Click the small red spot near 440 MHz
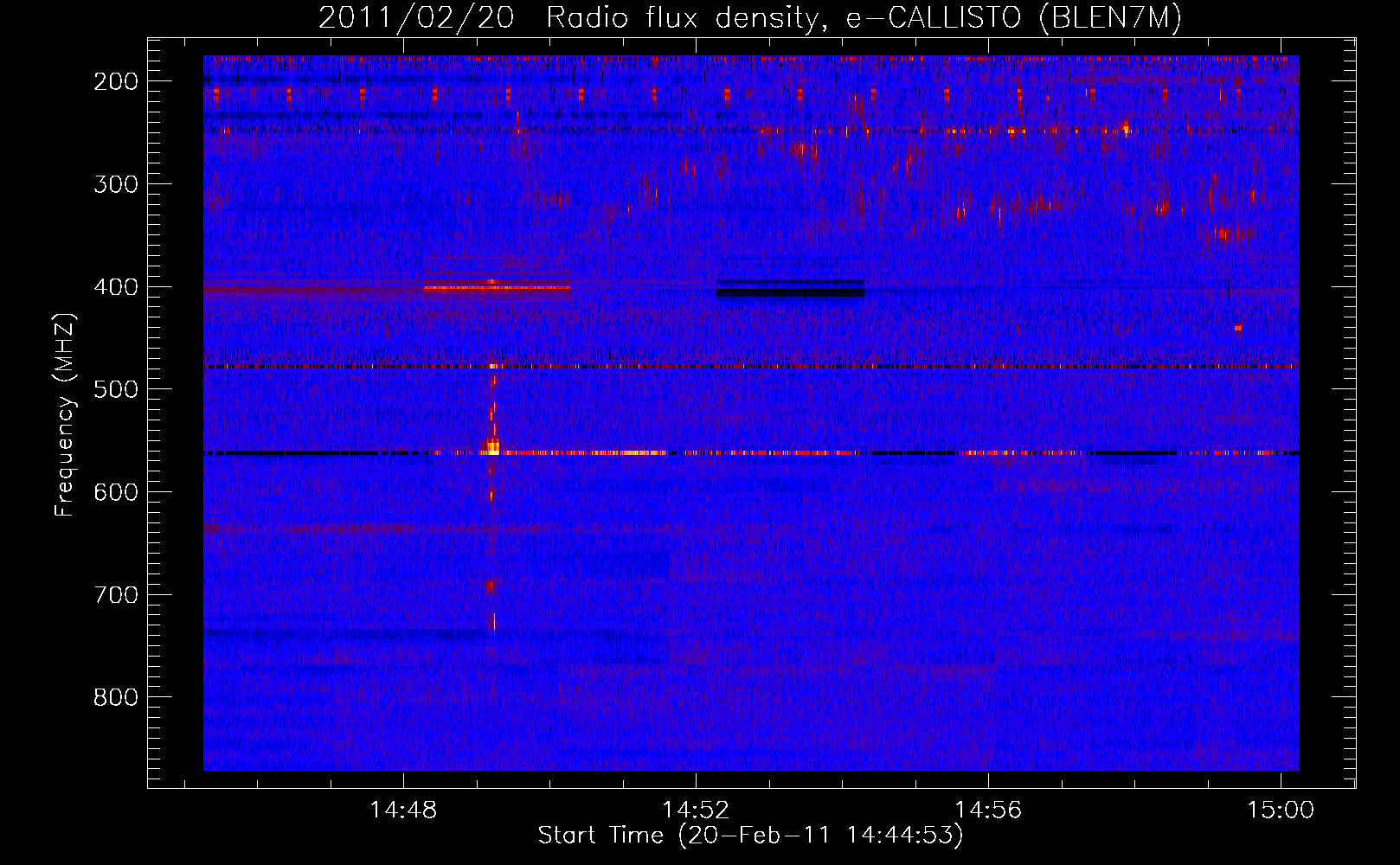This screenshot has height=865, width=1400. (x=1238, y=328)
